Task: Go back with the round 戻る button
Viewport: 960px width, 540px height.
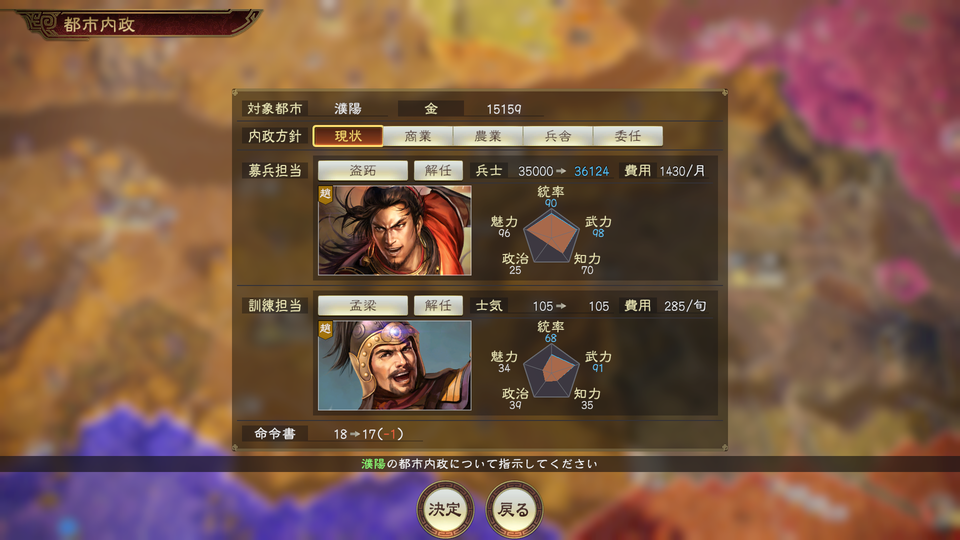Action: tap(514, 509)
